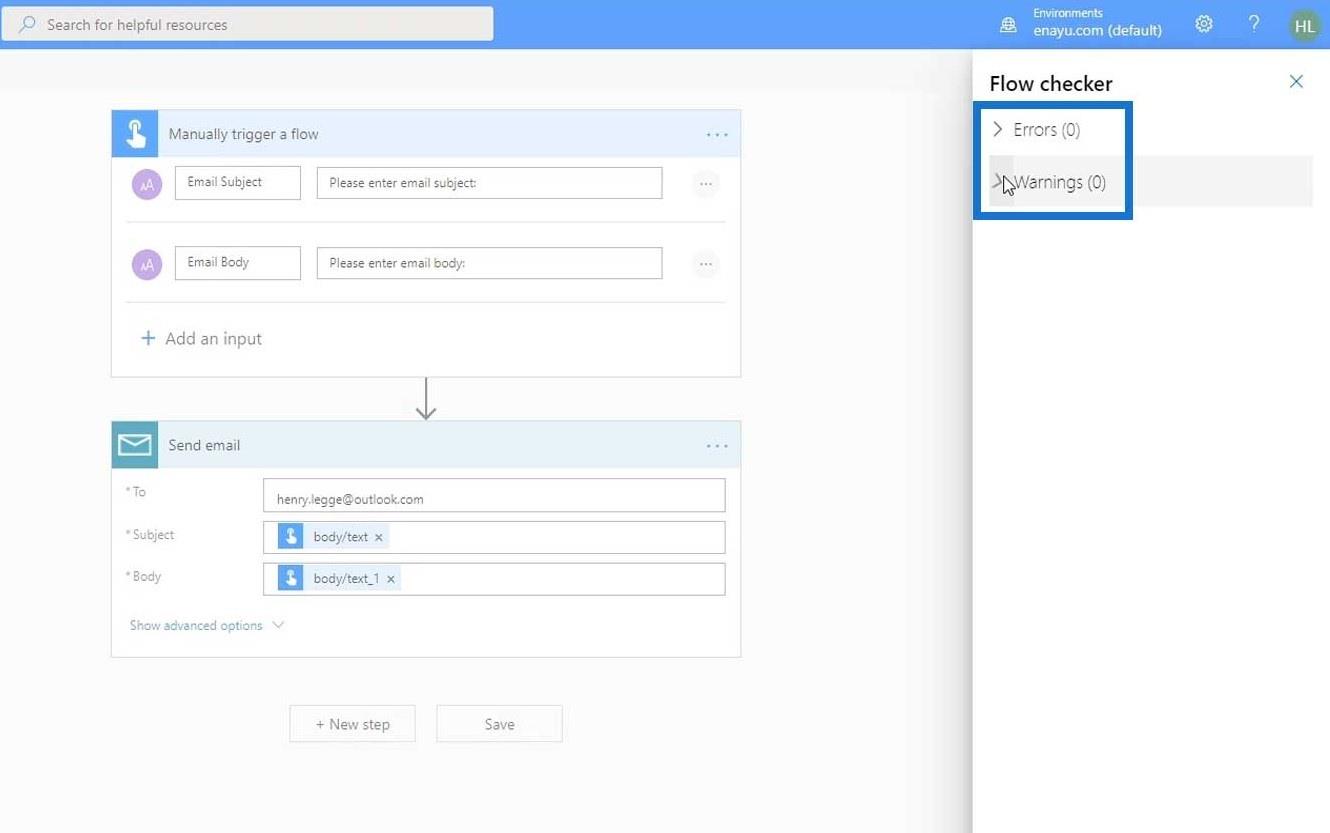
Task: Edit the Please enter email subject field
Action: point(489,183)
